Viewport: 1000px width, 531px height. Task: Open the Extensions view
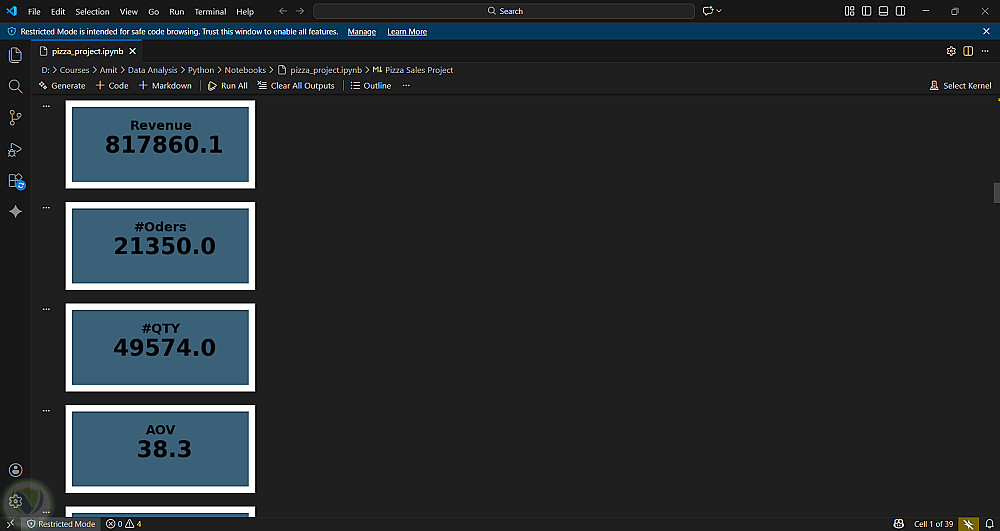pyautogui.click(x=15, y=181)
